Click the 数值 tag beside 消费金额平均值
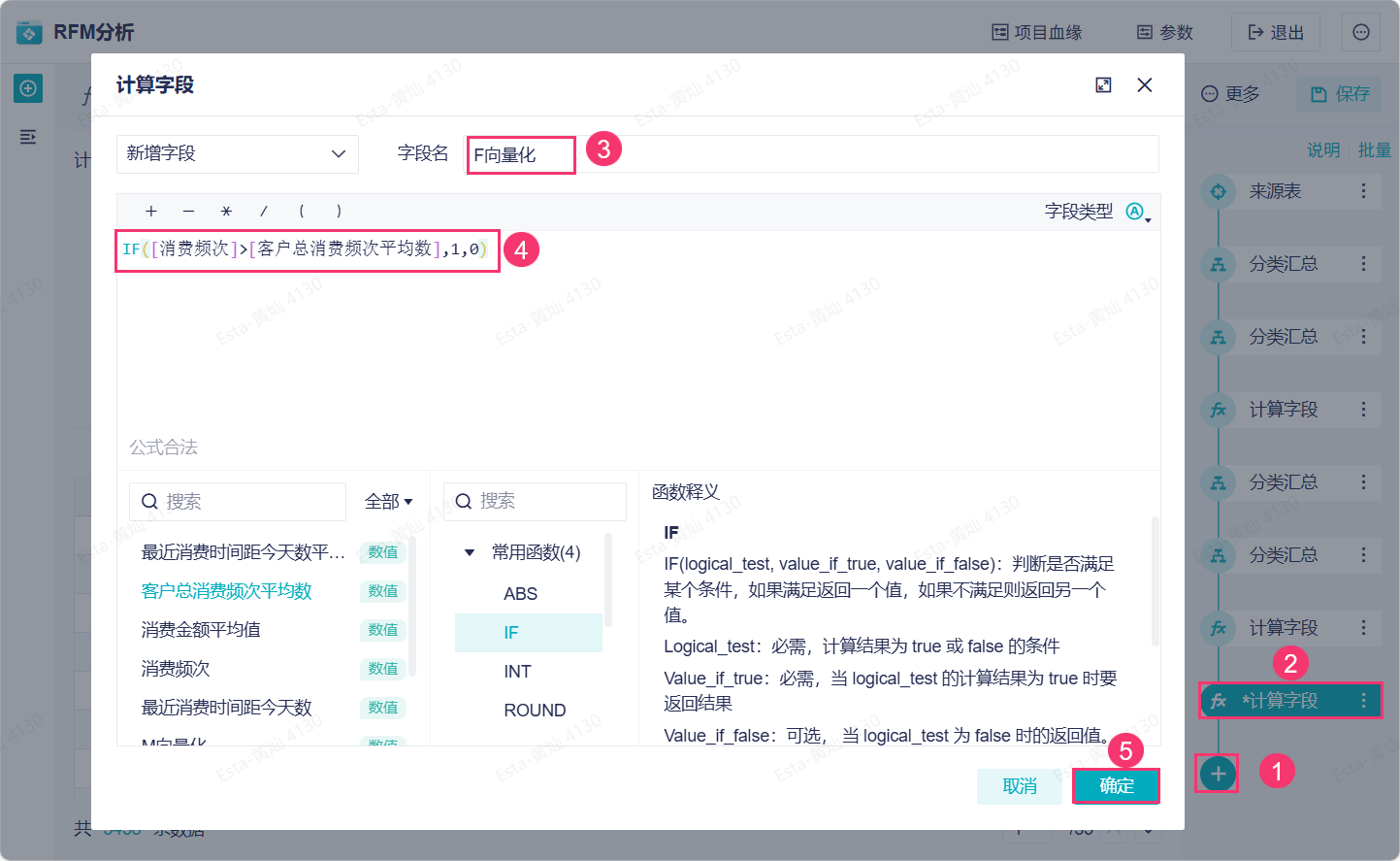Viewport: 1400px width, 861px height. (x=383, y=630)
